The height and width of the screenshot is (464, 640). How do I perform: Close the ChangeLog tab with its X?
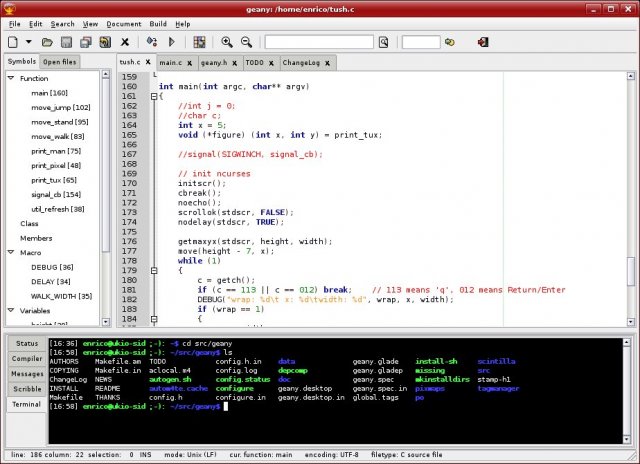click(327, 63)
